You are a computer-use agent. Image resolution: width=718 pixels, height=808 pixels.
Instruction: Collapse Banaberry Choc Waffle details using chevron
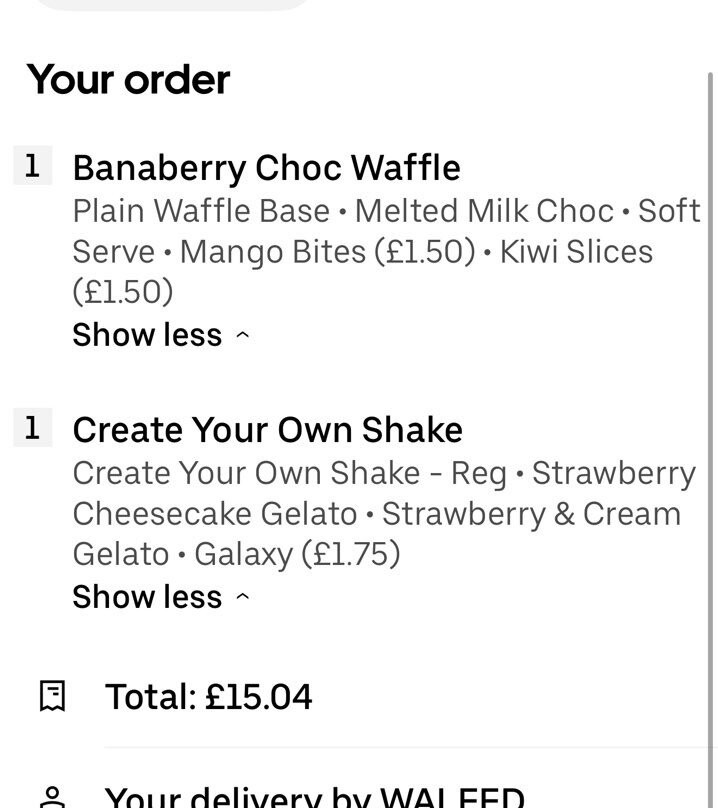(242, 336)
